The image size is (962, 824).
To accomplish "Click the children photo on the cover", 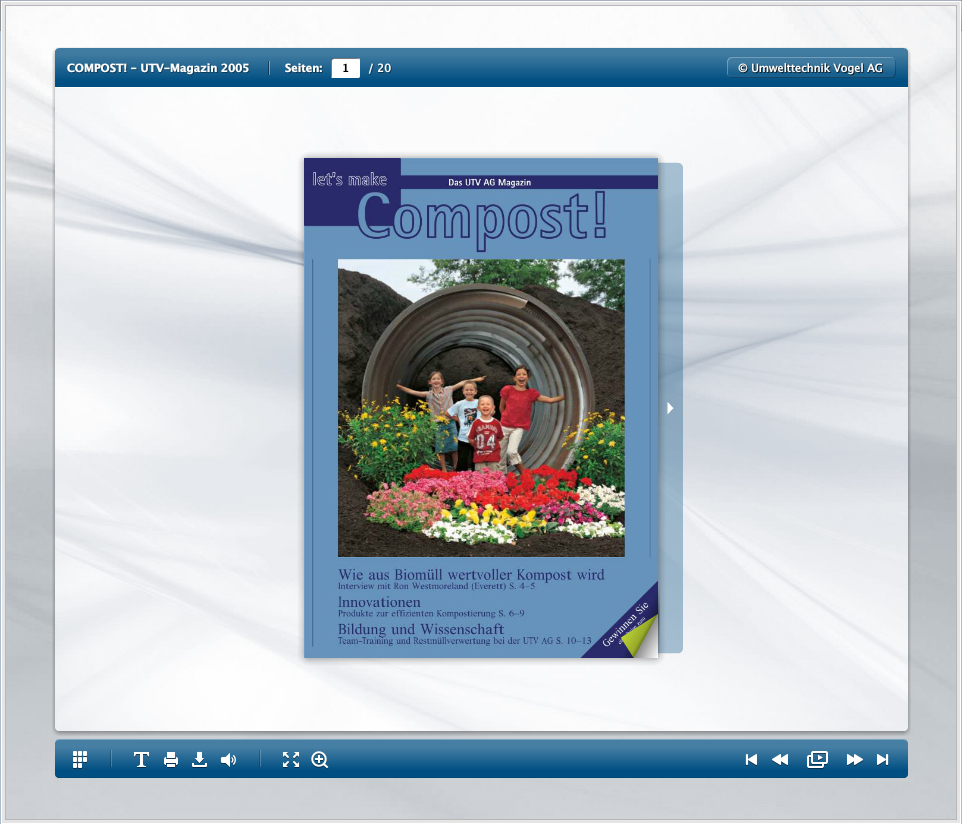I will click(x=481, y=408).
